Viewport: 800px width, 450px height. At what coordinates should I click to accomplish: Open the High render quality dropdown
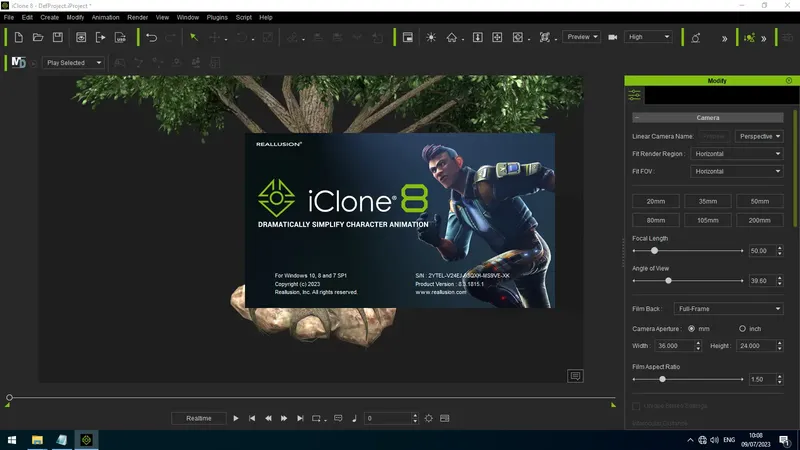click(x=649, y=37)
